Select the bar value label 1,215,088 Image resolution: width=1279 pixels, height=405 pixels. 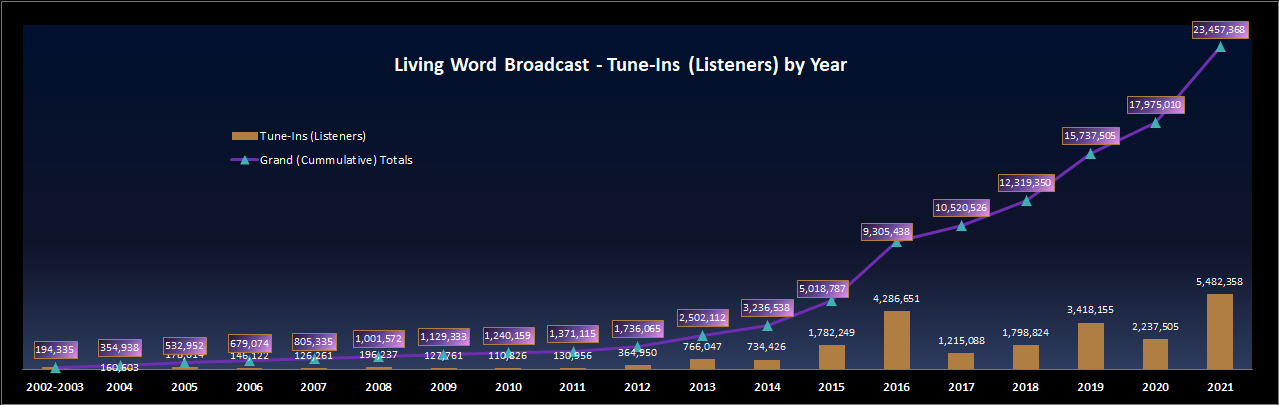960,341
